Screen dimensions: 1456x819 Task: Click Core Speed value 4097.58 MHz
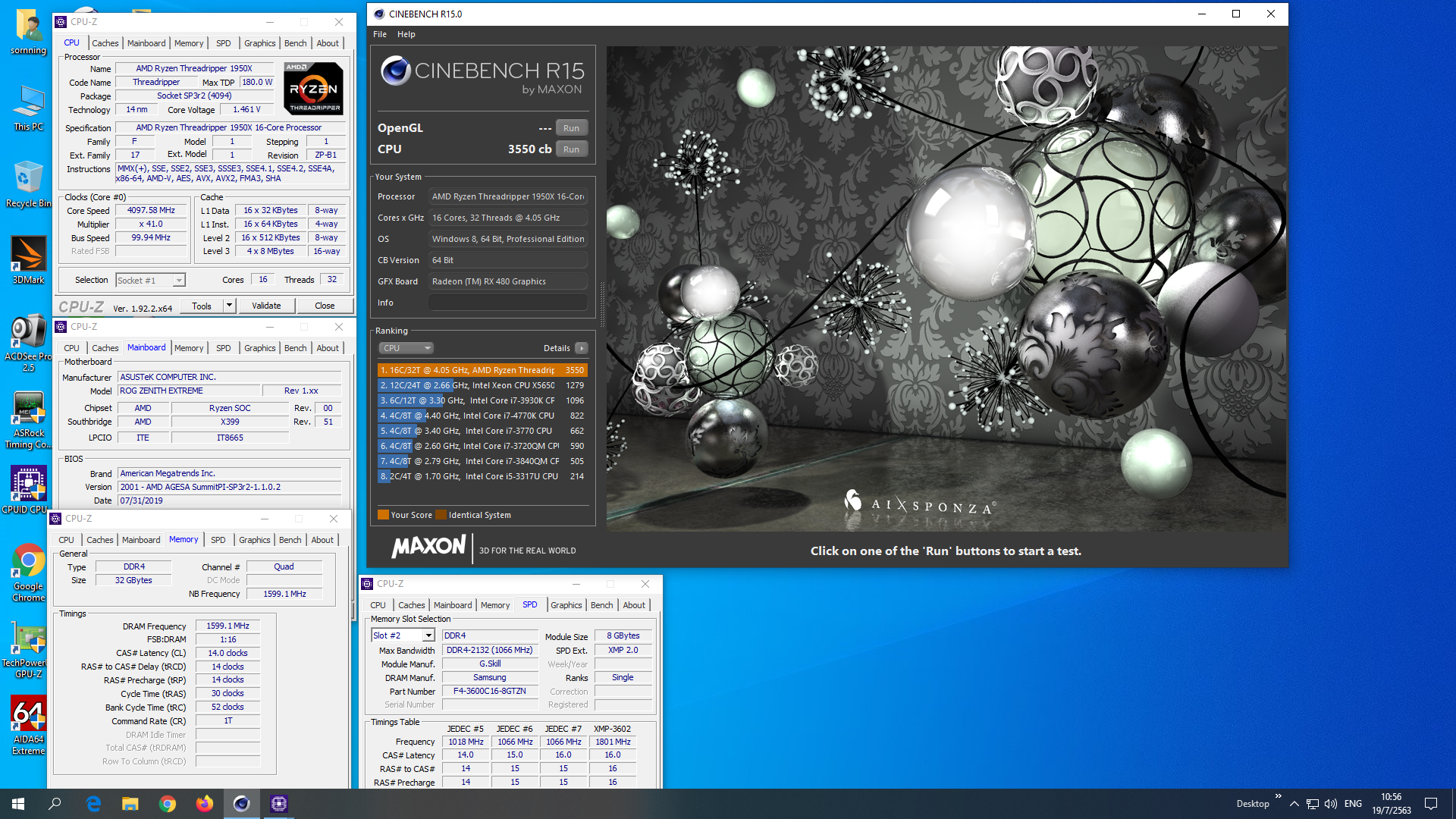click(151, 211)
